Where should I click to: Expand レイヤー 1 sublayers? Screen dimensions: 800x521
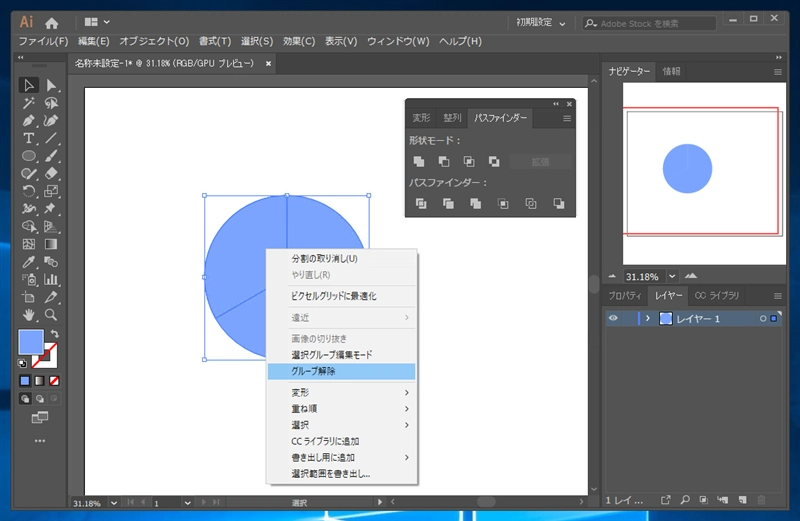click(647, 318)
